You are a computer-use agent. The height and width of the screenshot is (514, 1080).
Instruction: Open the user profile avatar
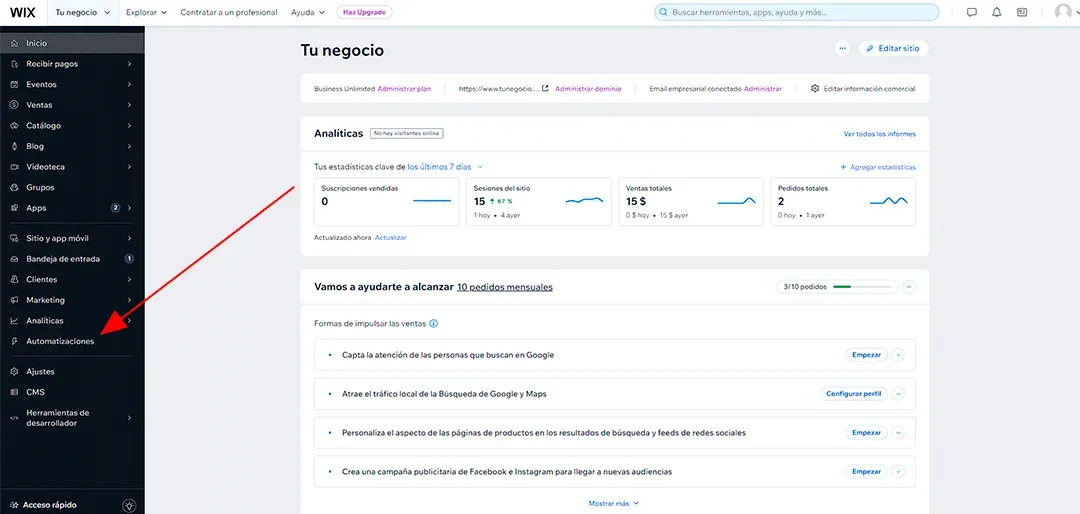tap(1063, 12)
